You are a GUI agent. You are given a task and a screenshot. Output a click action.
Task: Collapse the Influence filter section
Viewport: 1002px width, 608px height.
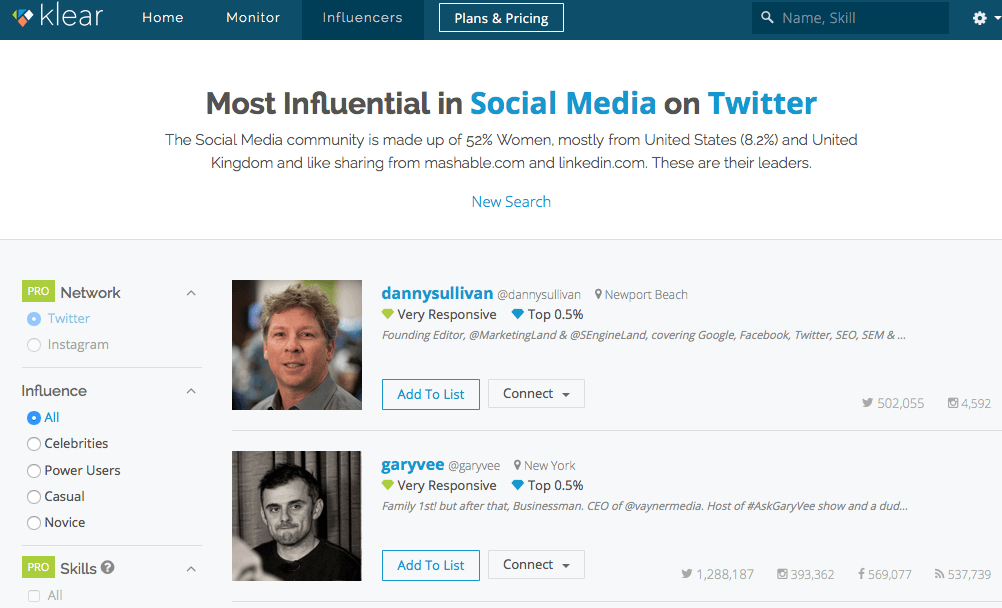click(191, 391)
